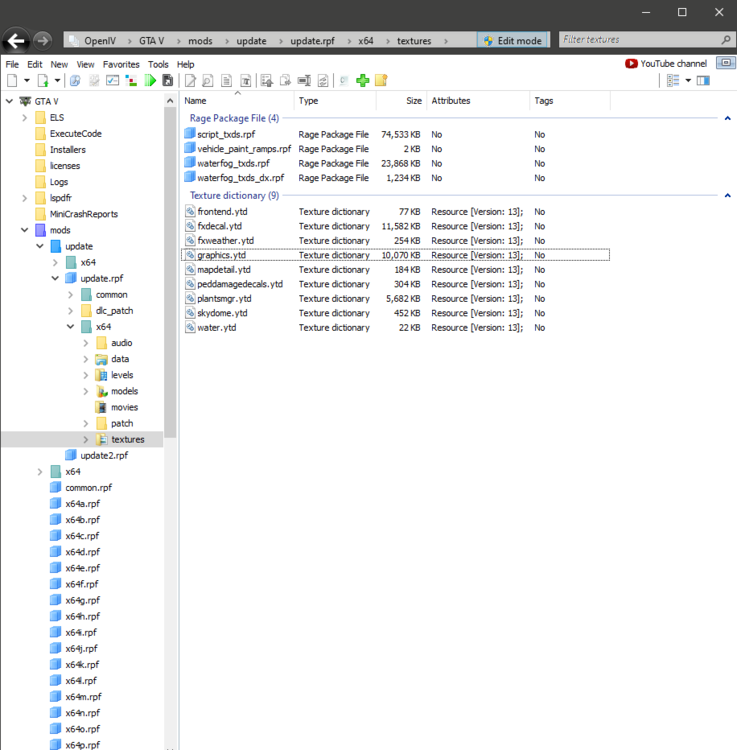Viewport: 737px width, 750px height.
Task: Select update2.rpf in the tree
Action: point(104,455)
